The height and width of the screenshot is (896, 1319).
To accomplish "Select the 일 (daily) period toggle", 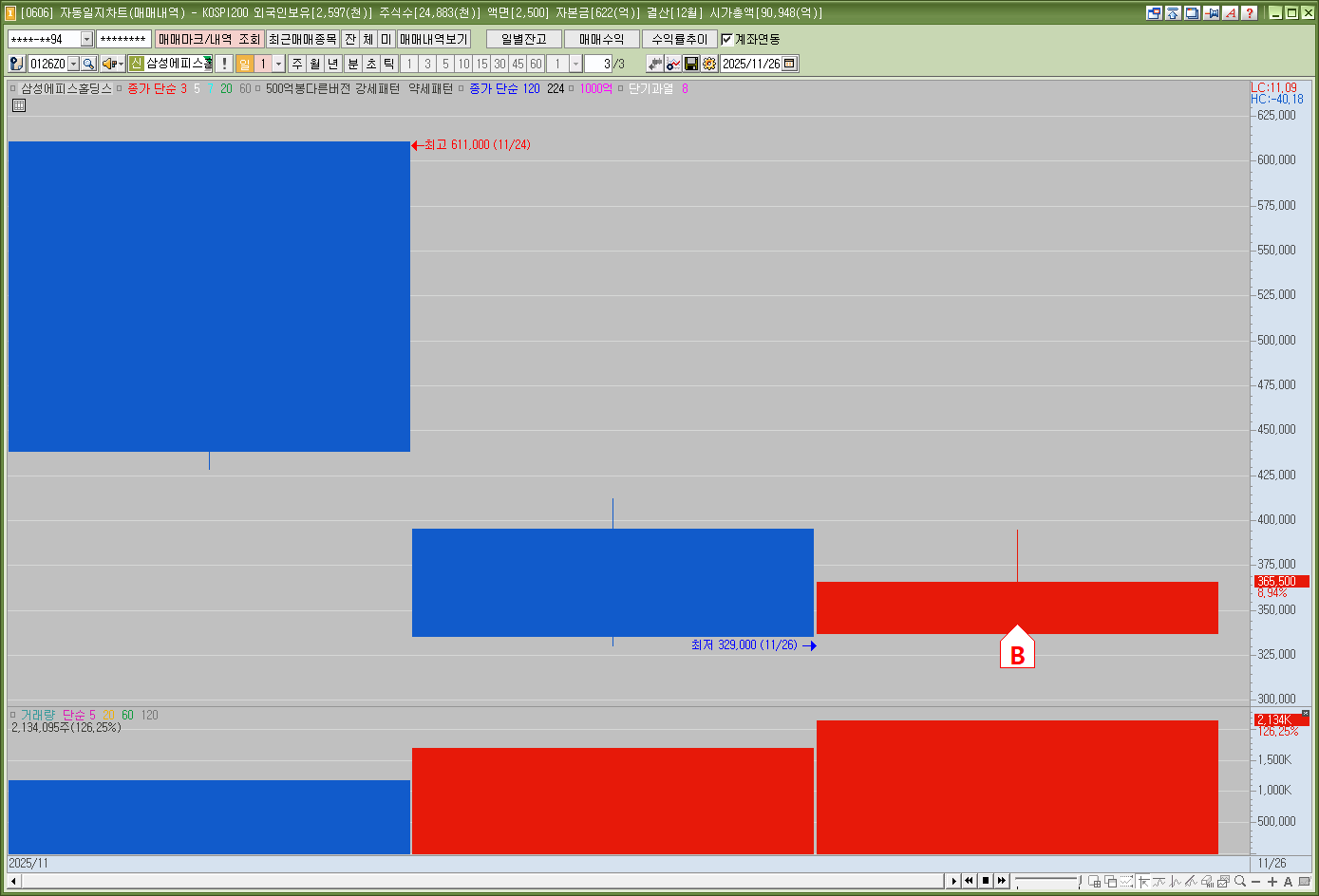I will 245,64.
